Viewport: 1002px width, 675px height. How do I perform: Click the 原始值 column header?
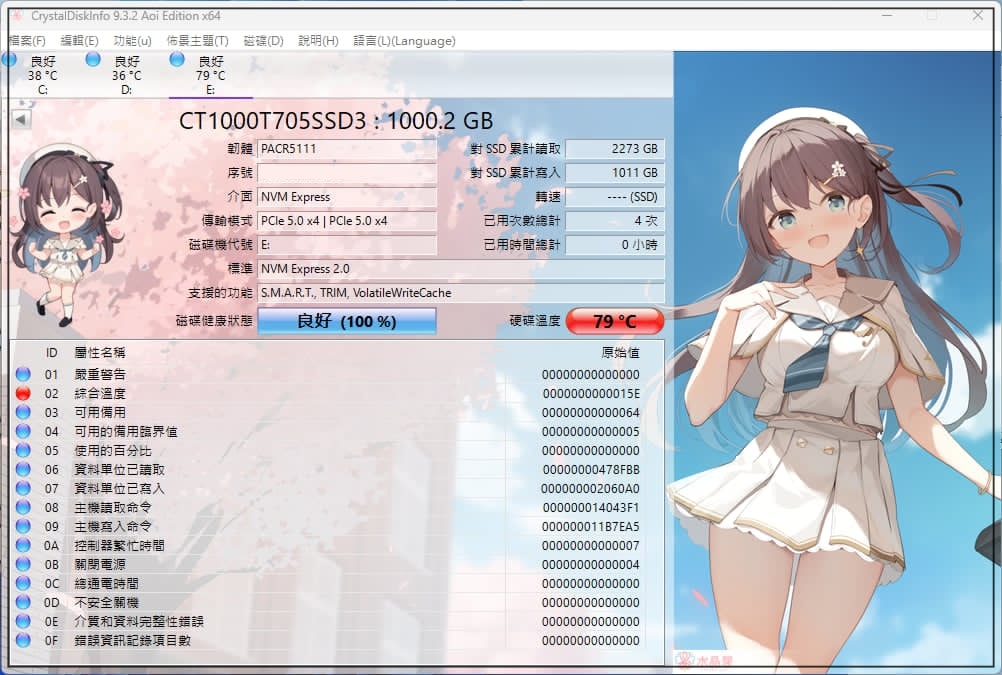[x=620, y=352]
